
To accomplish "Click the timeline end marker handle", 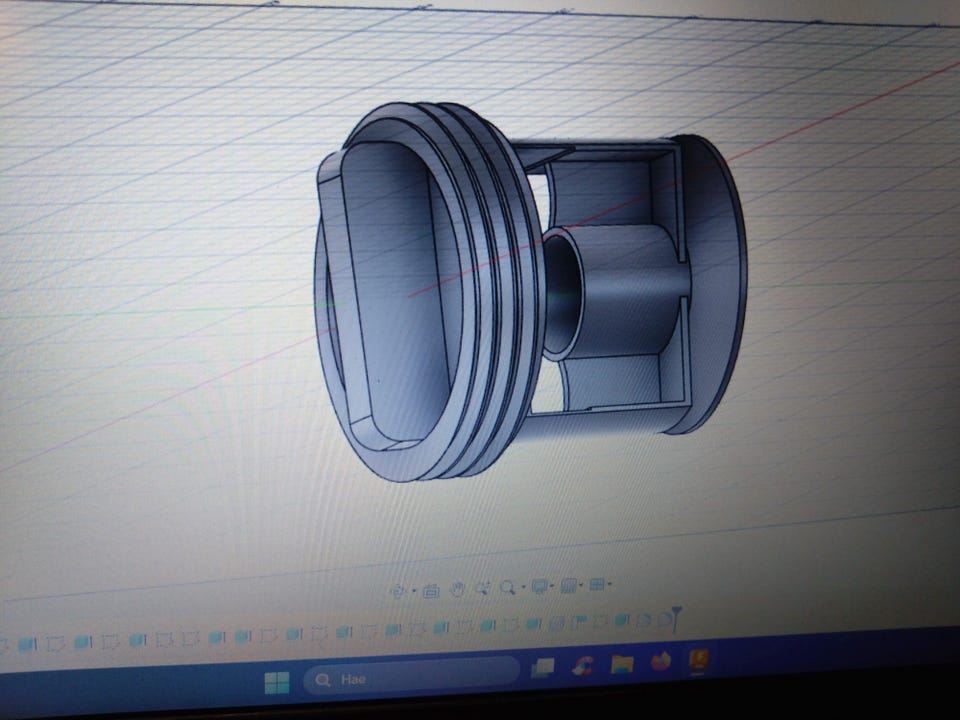I will (676, 618).
